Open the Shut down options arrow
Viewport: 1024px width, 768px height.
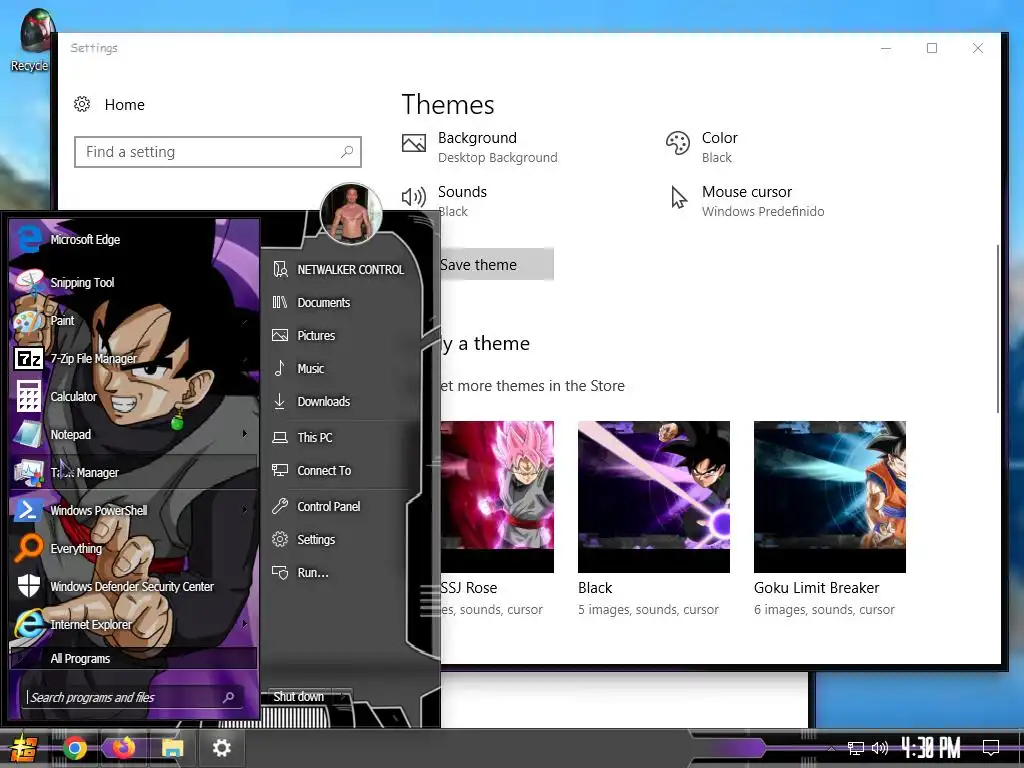344,697
